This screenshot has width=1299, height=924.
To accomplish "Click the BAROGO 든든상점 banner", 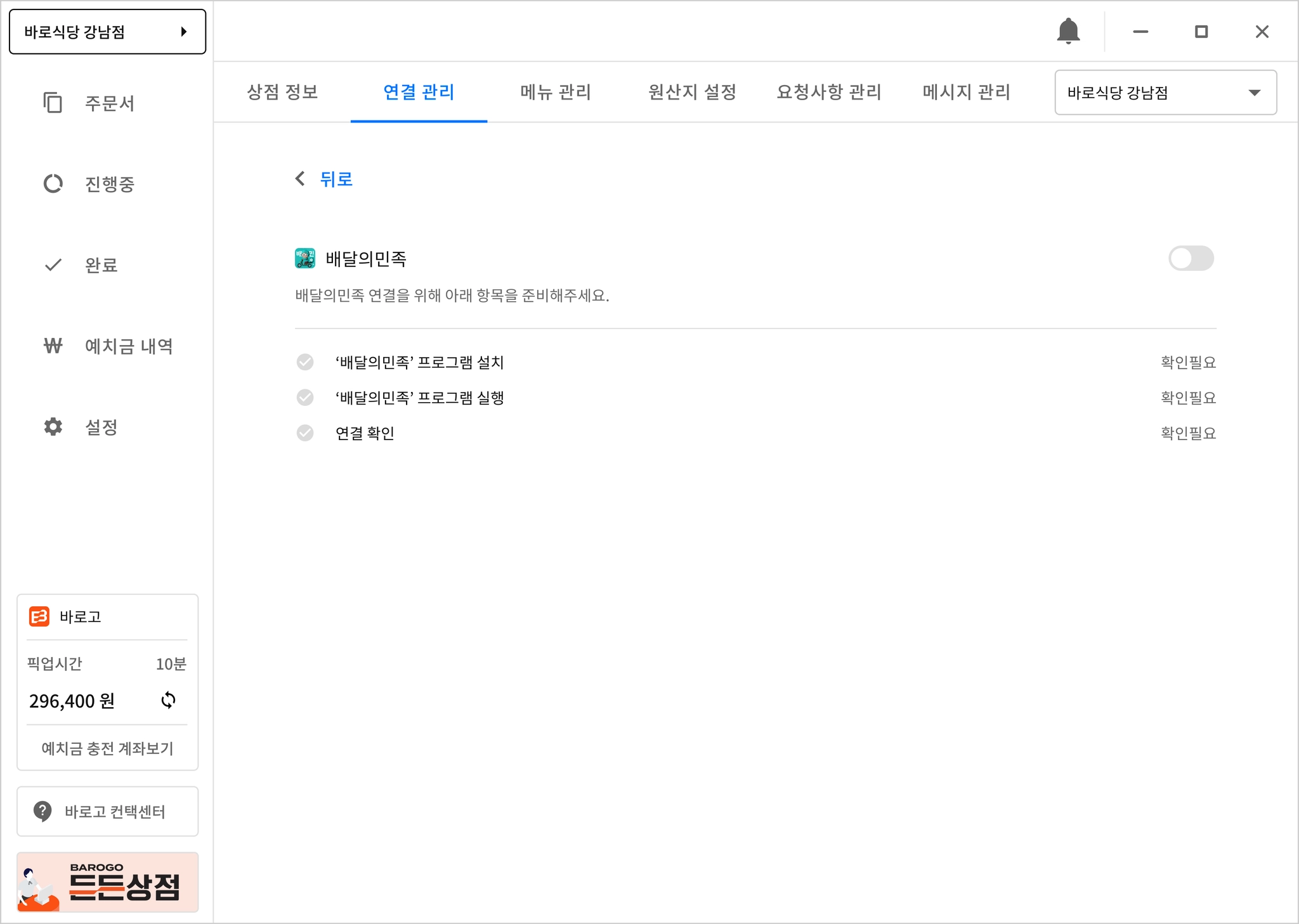I will point(107,882).
